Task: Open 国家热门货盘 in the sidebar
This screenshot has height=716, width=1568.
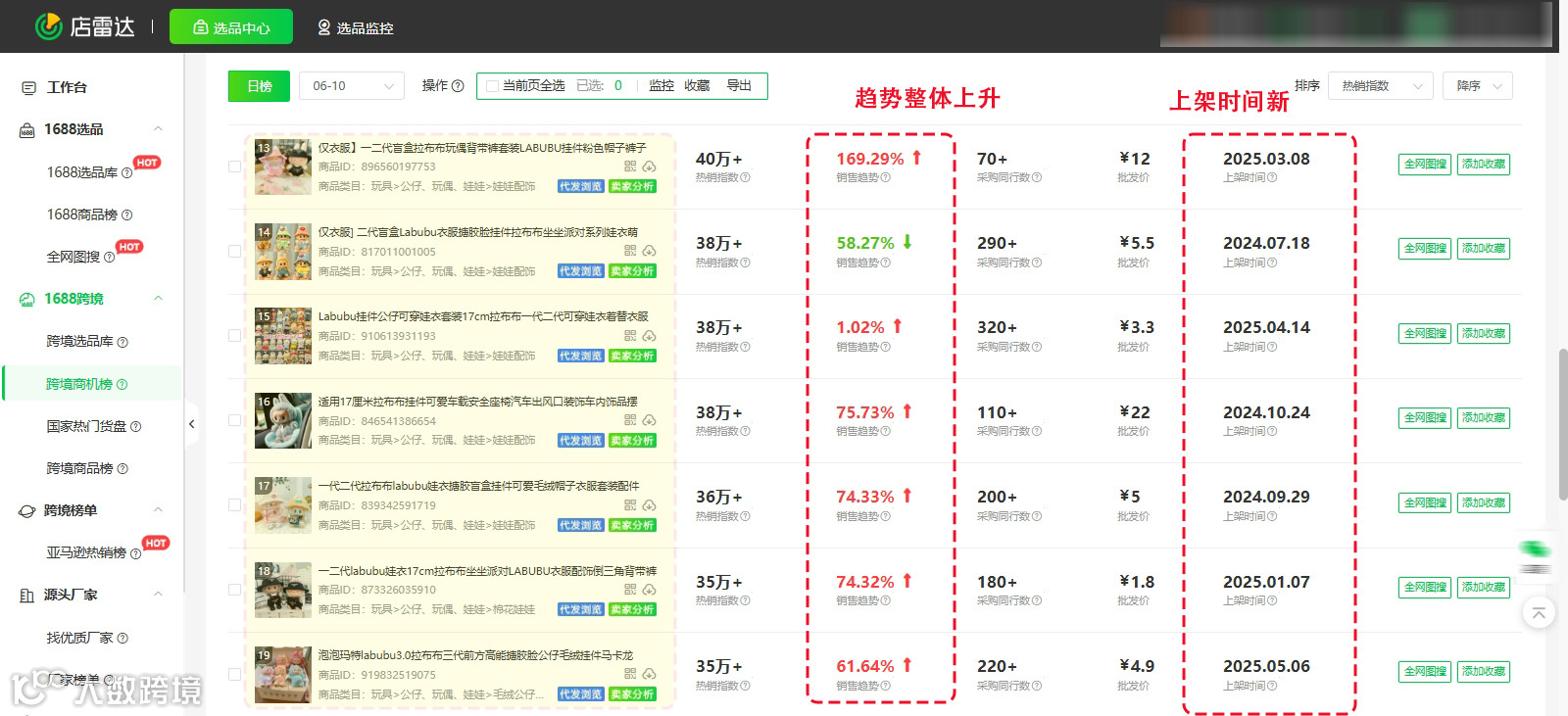Action: [86, 426]
